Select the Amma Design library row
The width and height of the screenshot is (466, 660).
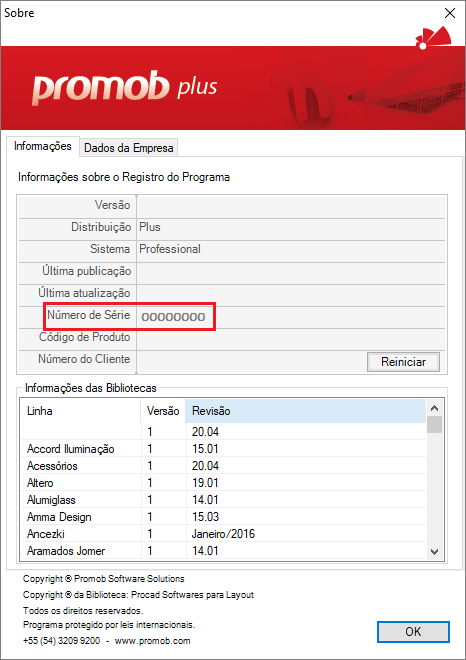[223, 516]
